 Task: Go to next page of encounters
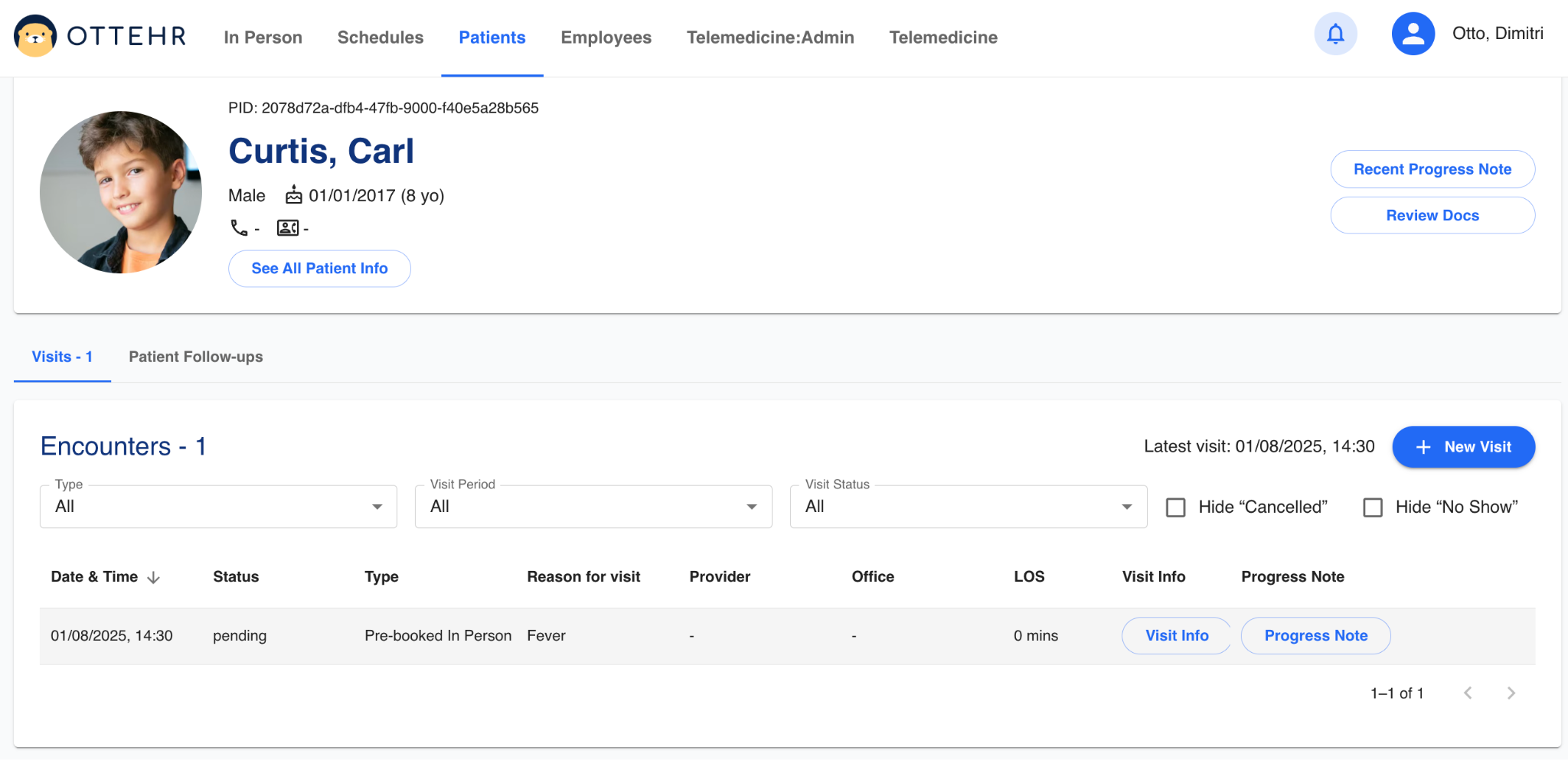click(1511, 693)
